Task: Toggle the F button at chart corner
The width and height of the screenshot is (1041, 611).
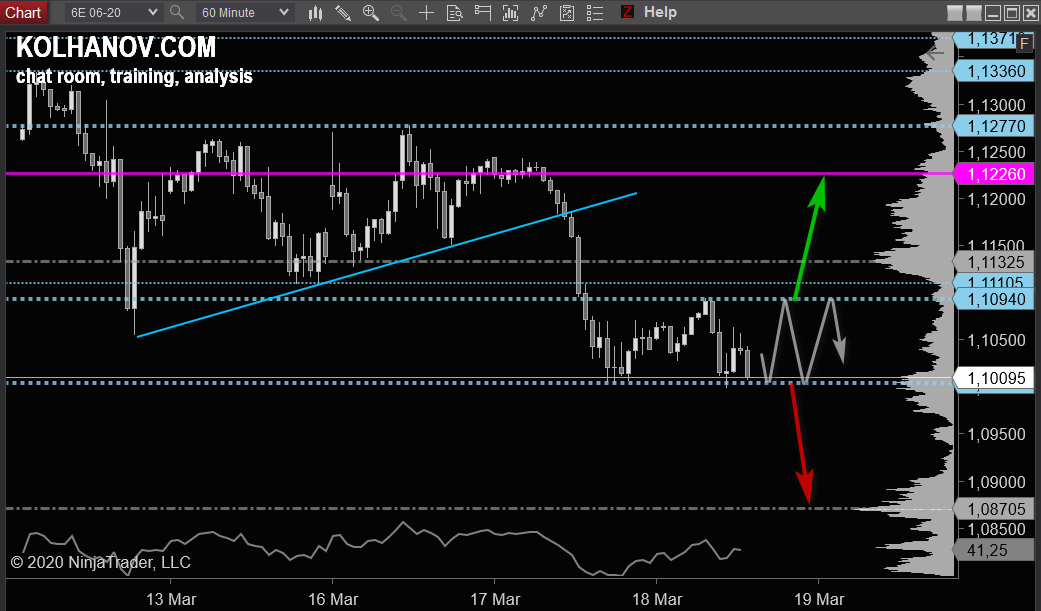Action: click(x=1024, y=44)
